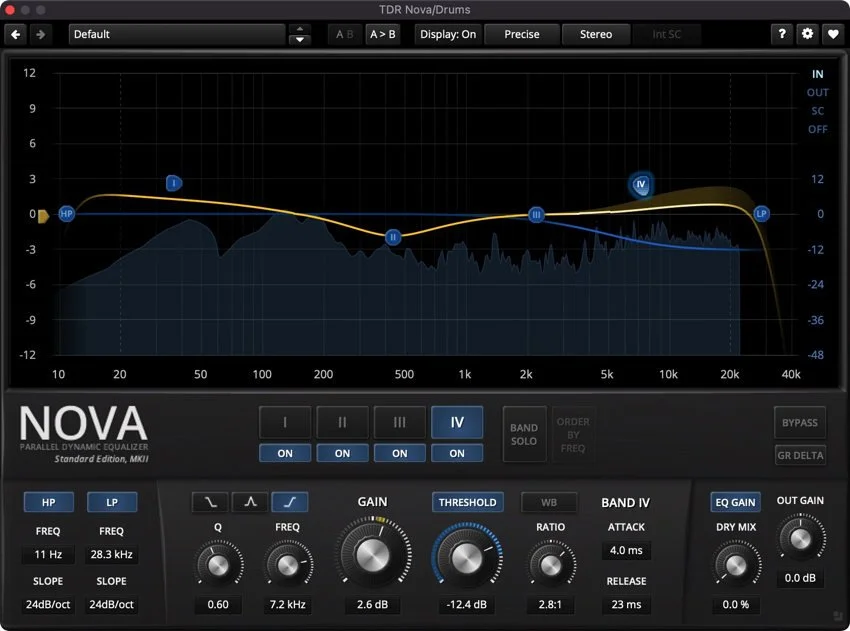Open HP slope 24dB/oct selector

(x=48, y=604)
